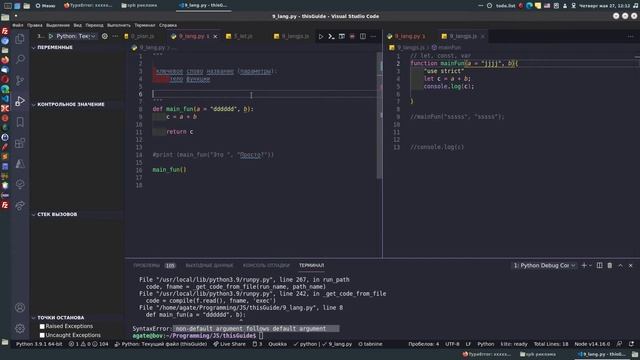The width and height of the screenshot is (640, 360).
Task: Open the Manage gear in the activity bar
Action: coord(20,328)
